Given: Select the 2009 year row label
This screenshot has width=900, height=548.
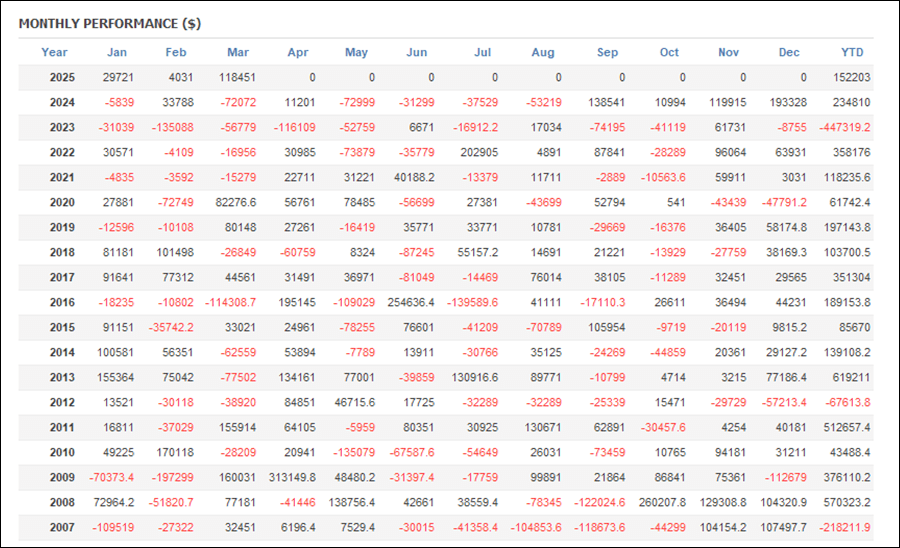Looking at the screenshot, I should pyautogui.click(x=62, y=477).
